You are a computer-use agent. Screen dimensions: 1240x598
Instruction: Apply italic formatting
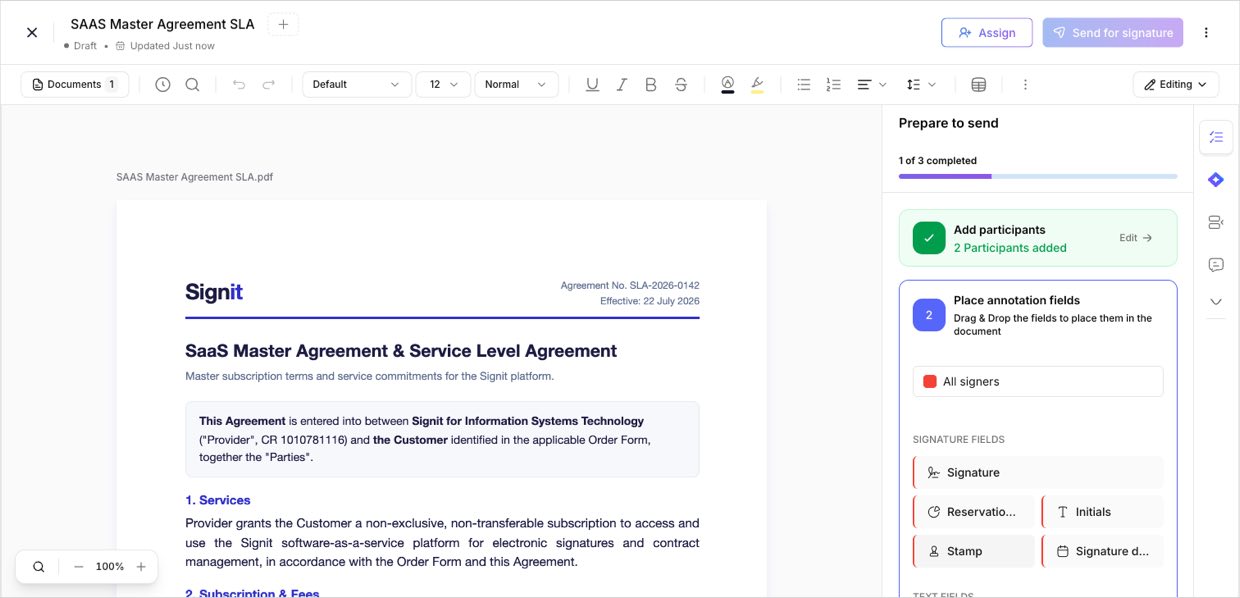coord(622,84)
